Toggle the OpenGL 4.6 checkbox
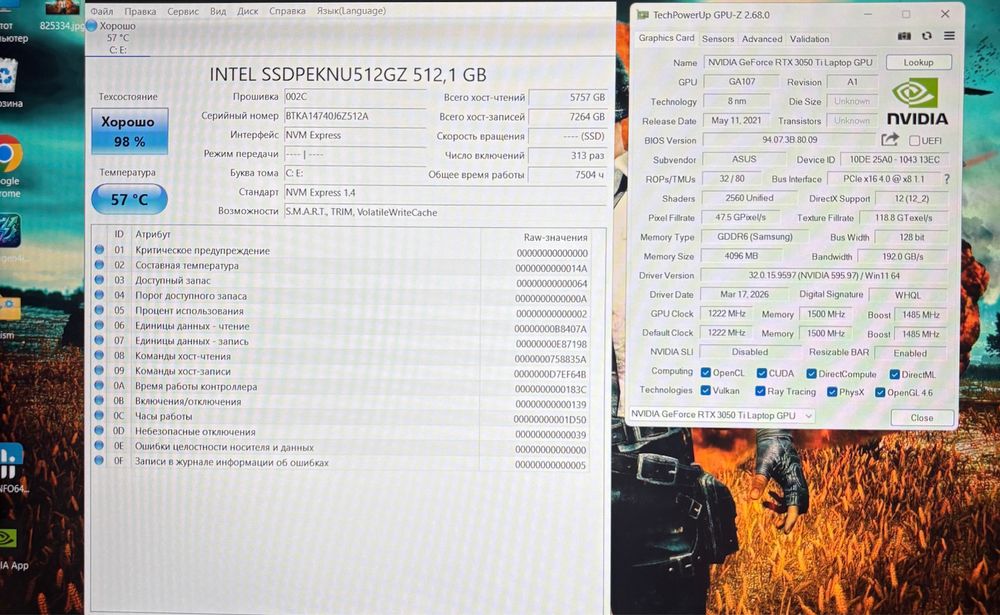This screenshot has height=615, width=1000. pos(880,392)
